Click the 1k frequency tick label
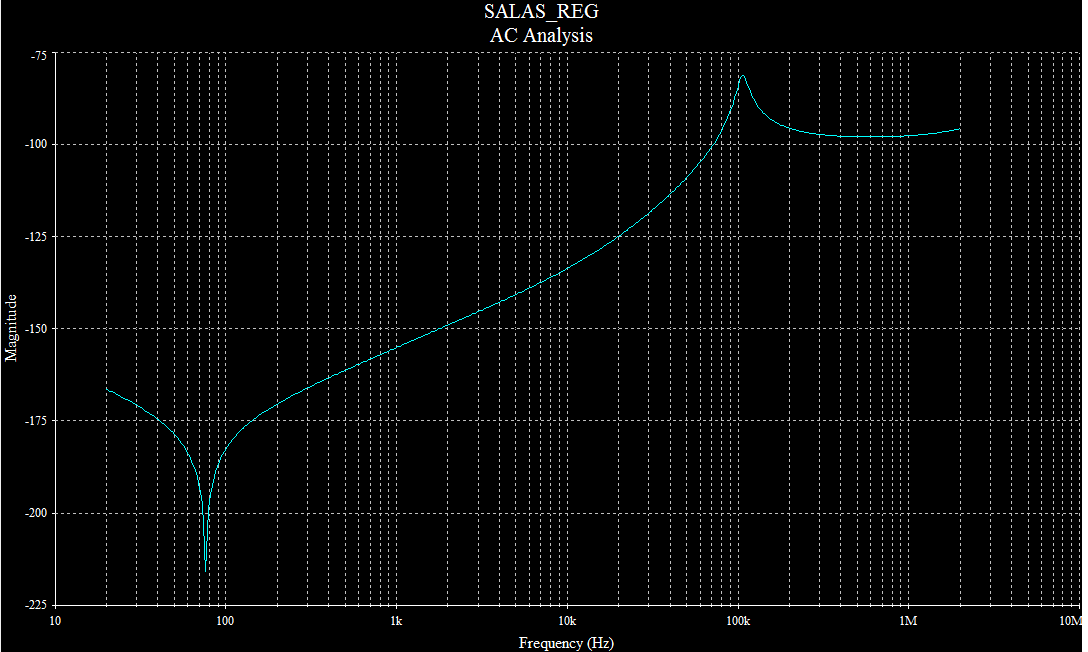 (x=396, y=621)
